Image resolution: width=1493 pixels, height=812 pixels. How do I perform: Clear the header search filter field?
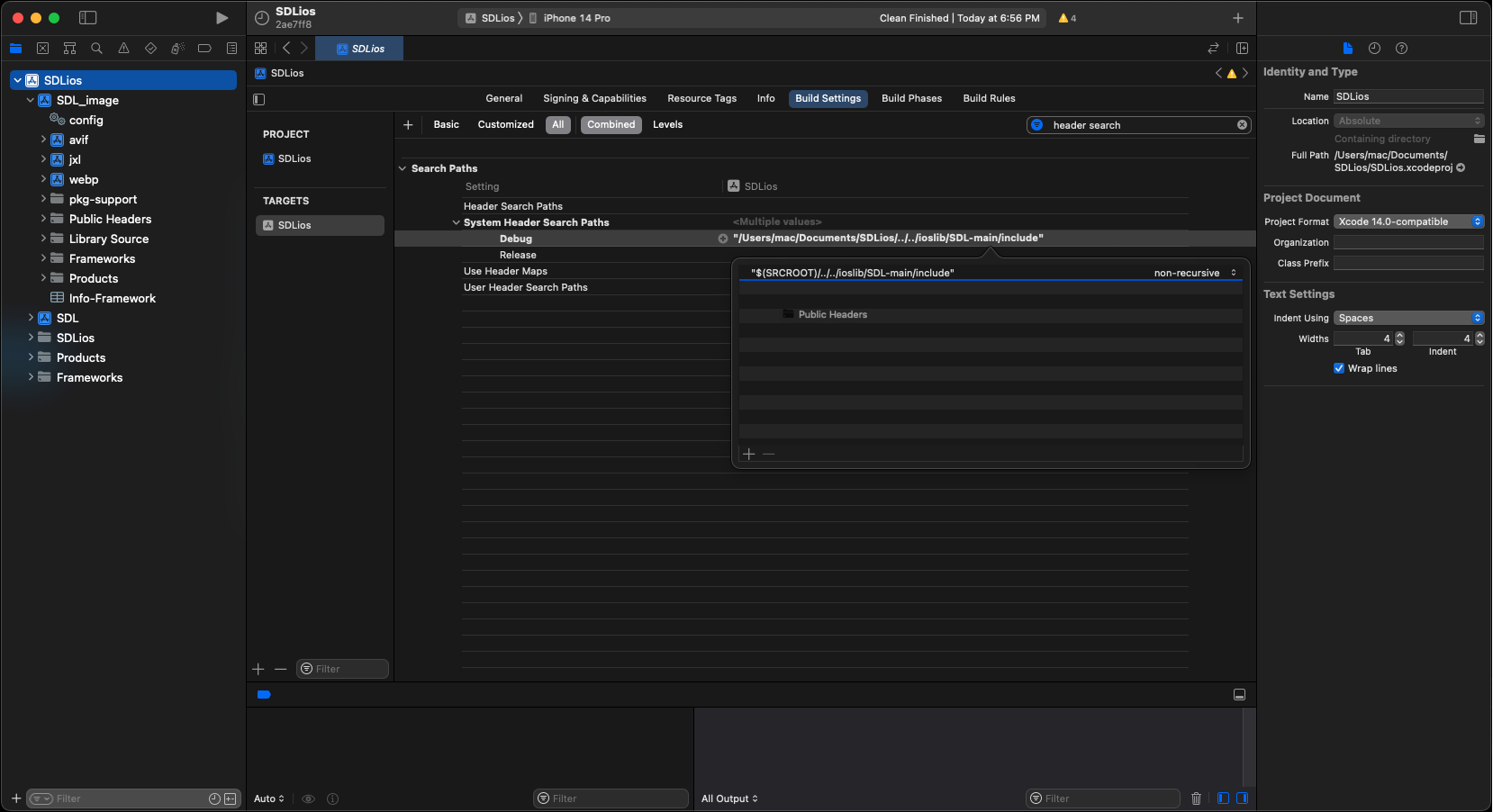click(1242, 125)
